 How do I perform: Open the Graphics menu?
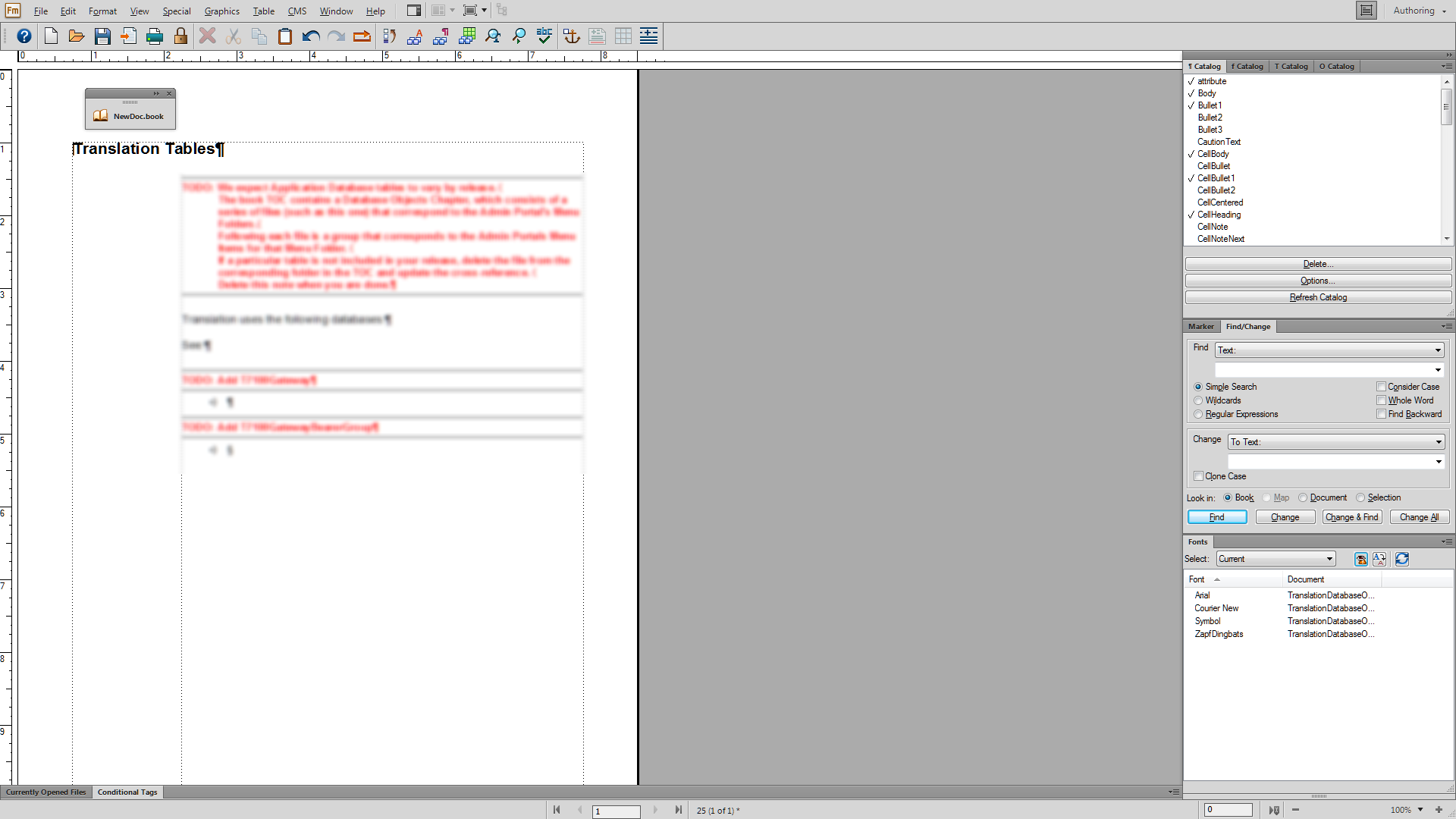pos(221,11)
